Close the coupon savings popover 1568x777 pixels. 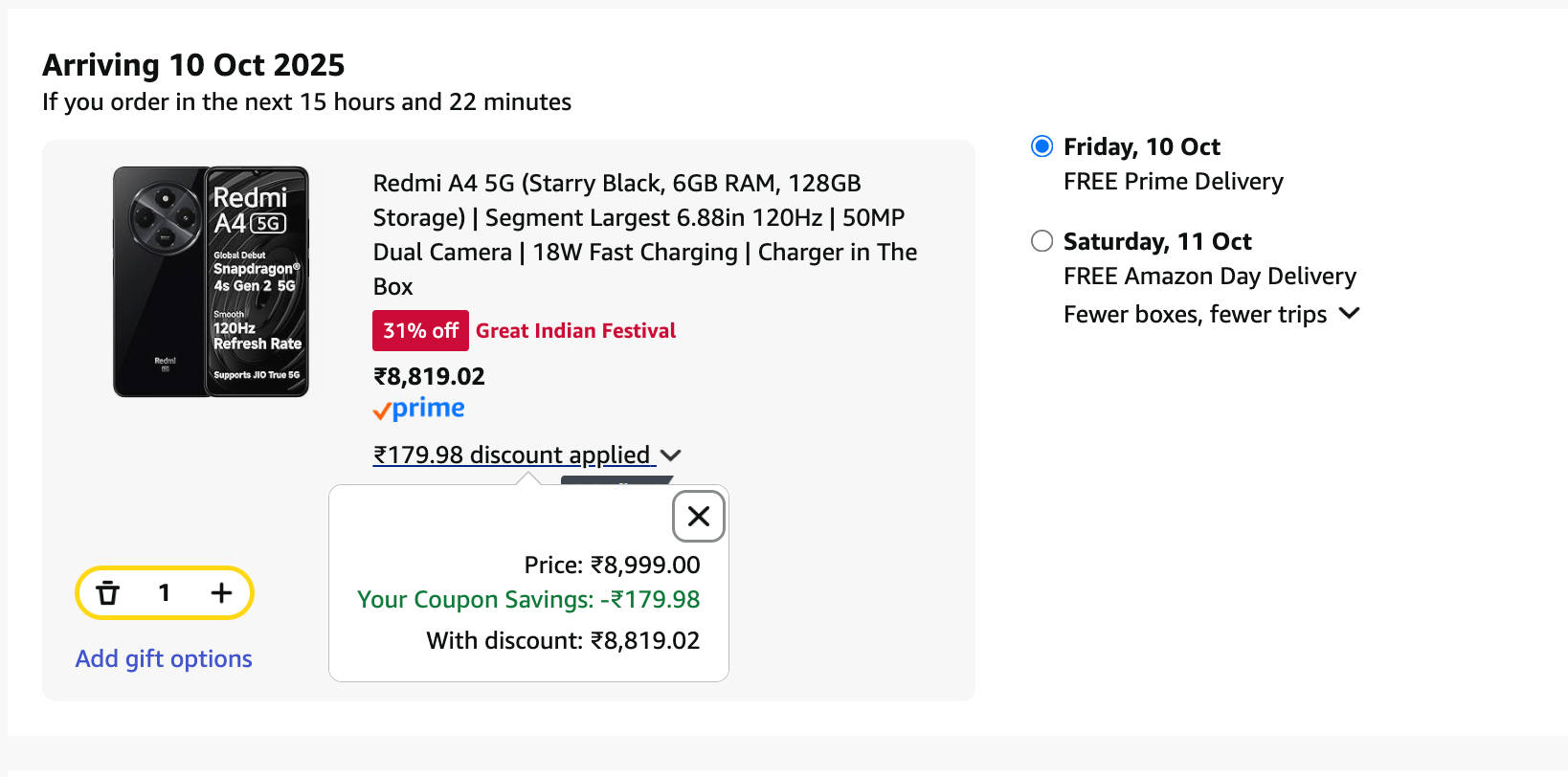pos(699,517)
